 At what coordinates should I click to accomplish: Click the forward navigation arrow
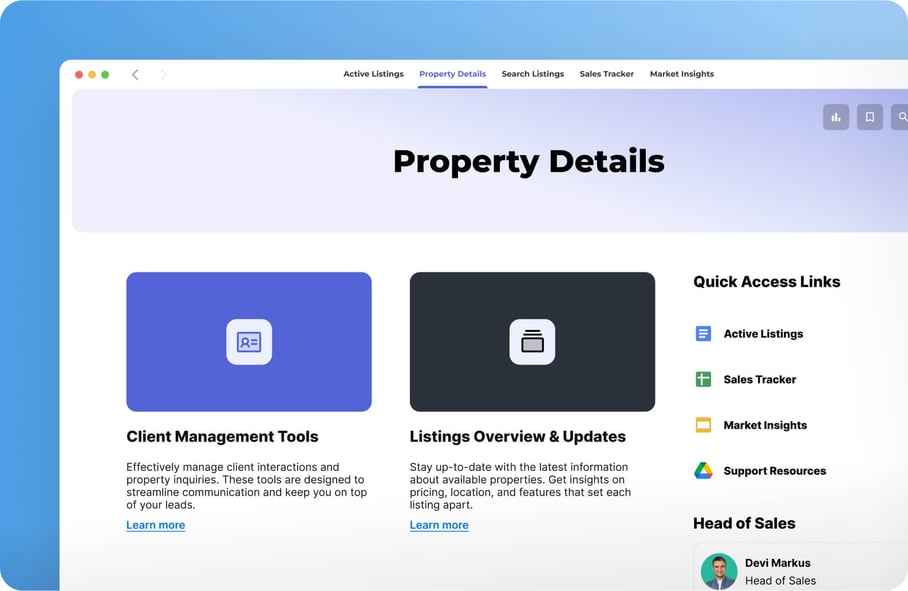coord(164,75)
